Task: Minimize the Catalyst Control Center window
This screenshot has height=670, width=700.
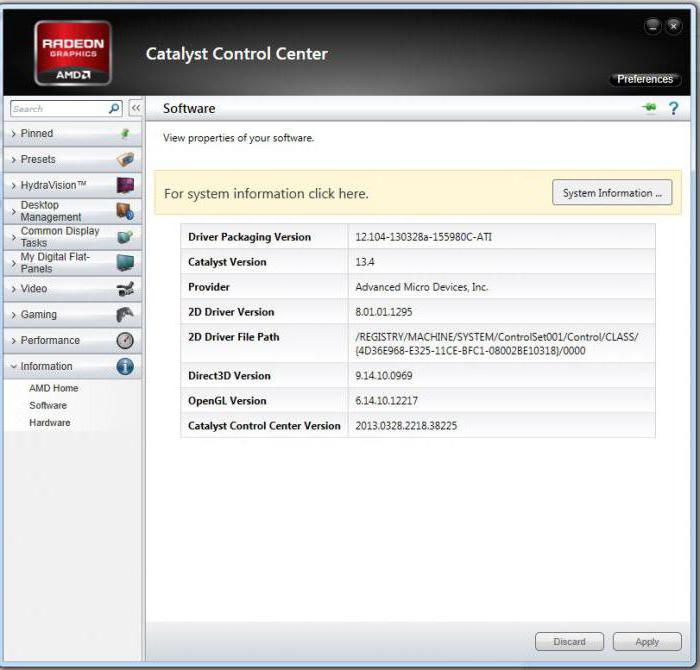Action: click(653, 26)
